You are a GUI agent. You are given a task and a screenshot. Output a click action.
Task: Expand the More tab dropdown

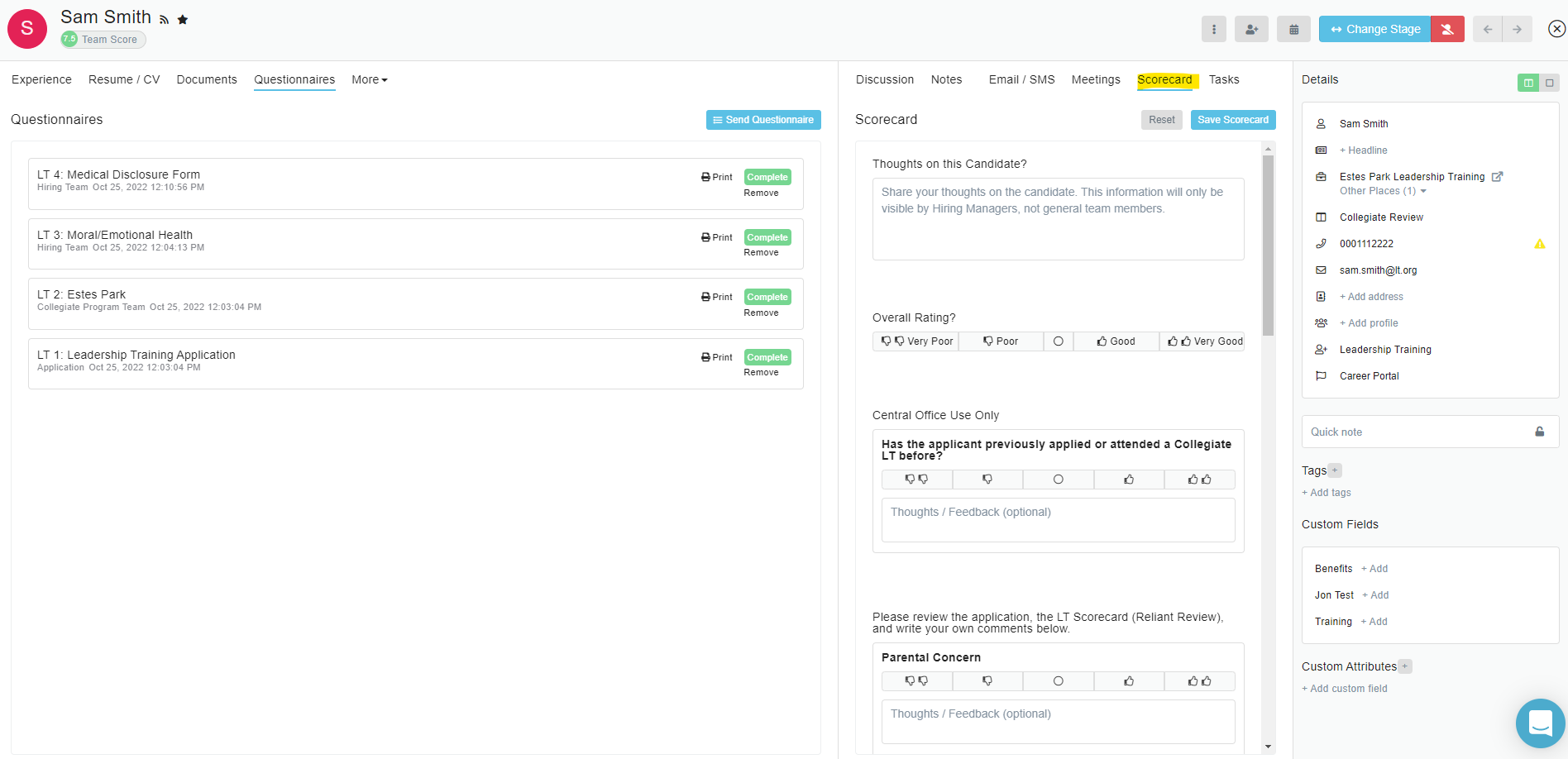click(x=369, y=79)
